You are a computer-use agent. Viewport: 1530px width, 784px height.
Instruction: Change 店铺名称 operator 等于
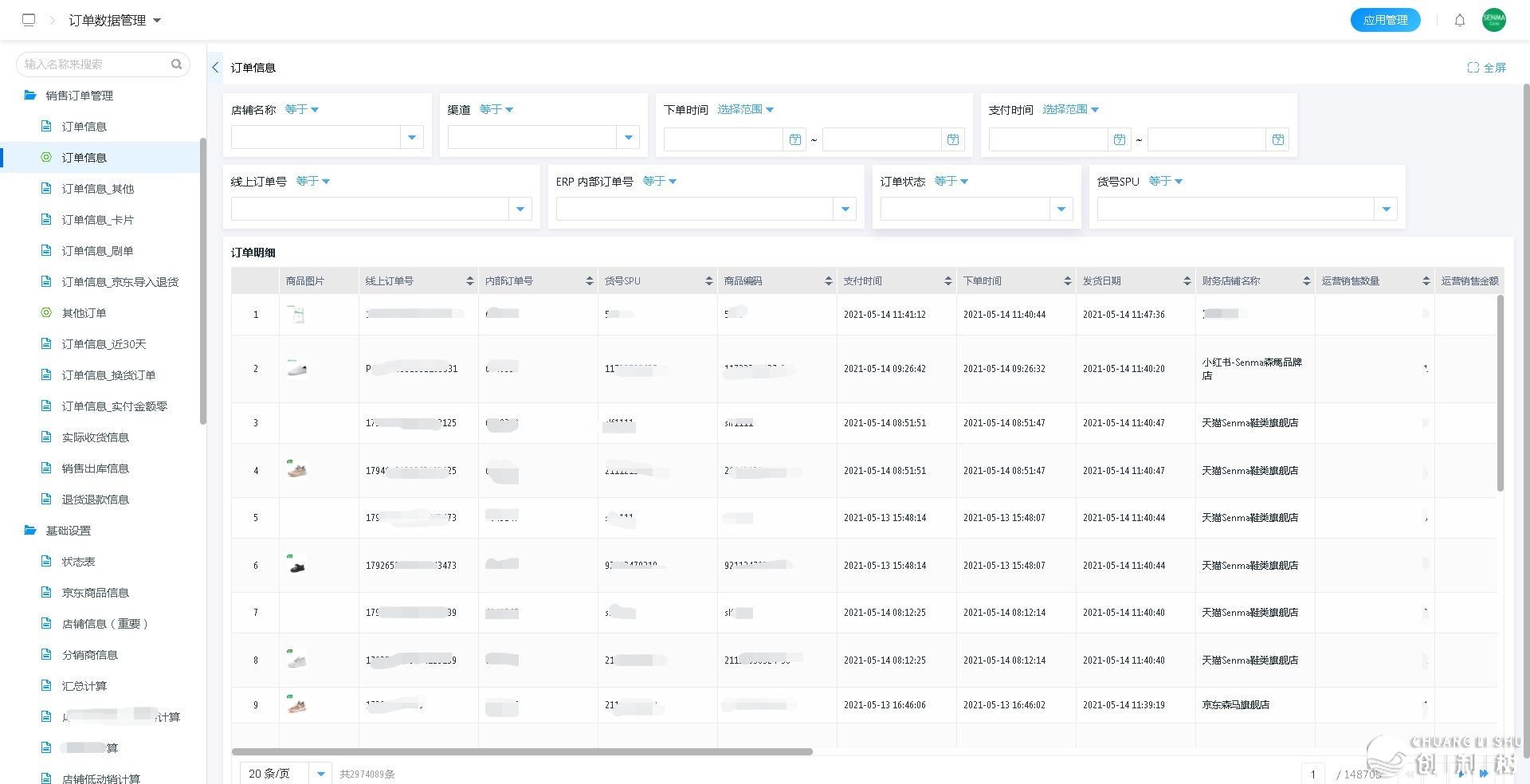coord(302,109)
